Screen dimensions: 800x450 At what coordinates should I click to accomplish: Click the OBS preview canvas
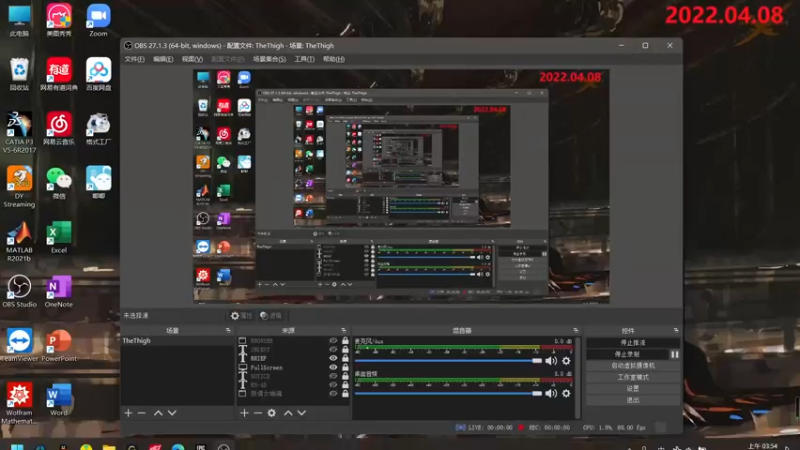pyautogui.click(x=401, y=187)
